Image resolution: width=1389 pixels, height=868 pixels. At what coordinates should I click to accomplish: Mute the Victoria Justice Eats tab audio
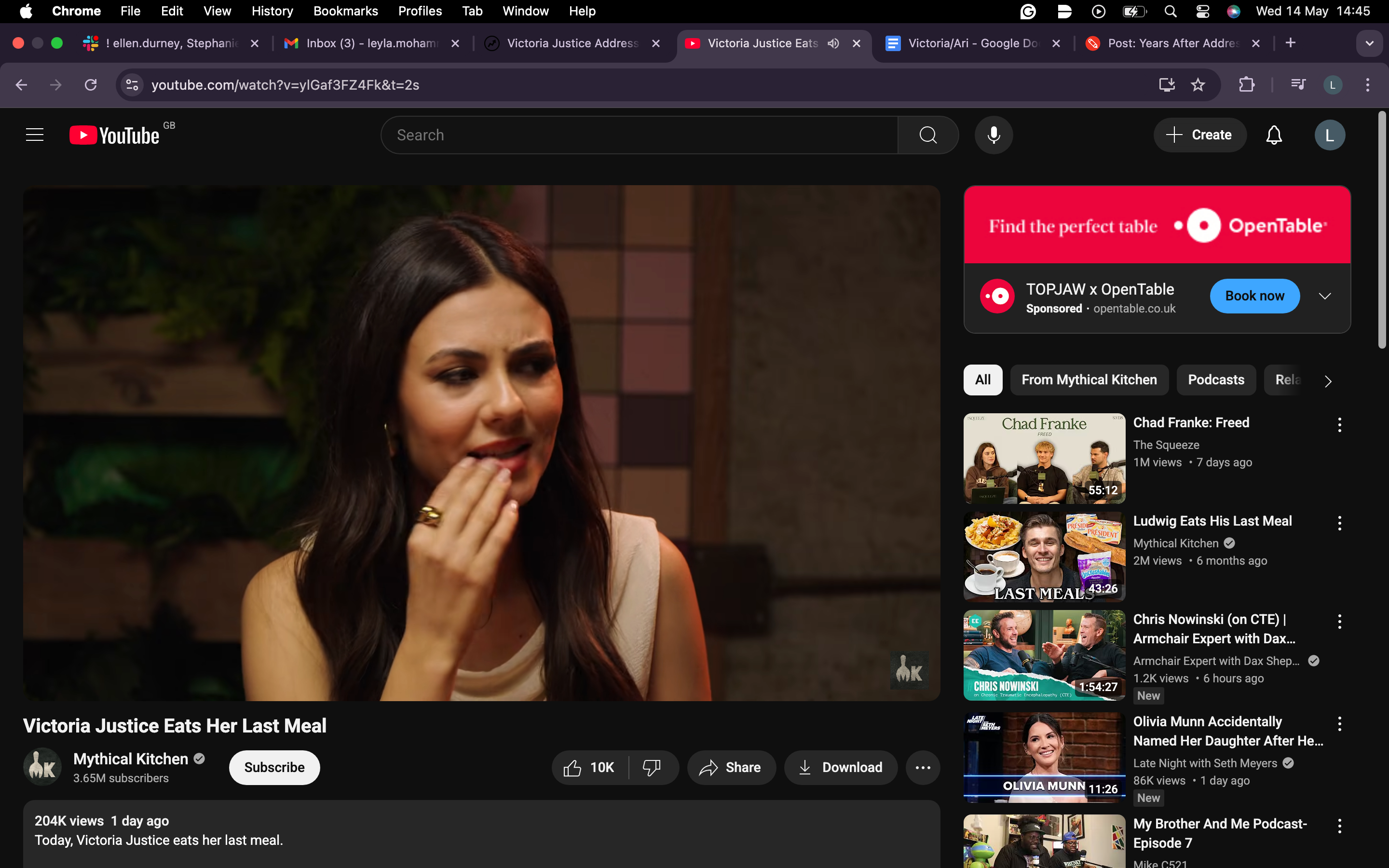tap(833, 43)
